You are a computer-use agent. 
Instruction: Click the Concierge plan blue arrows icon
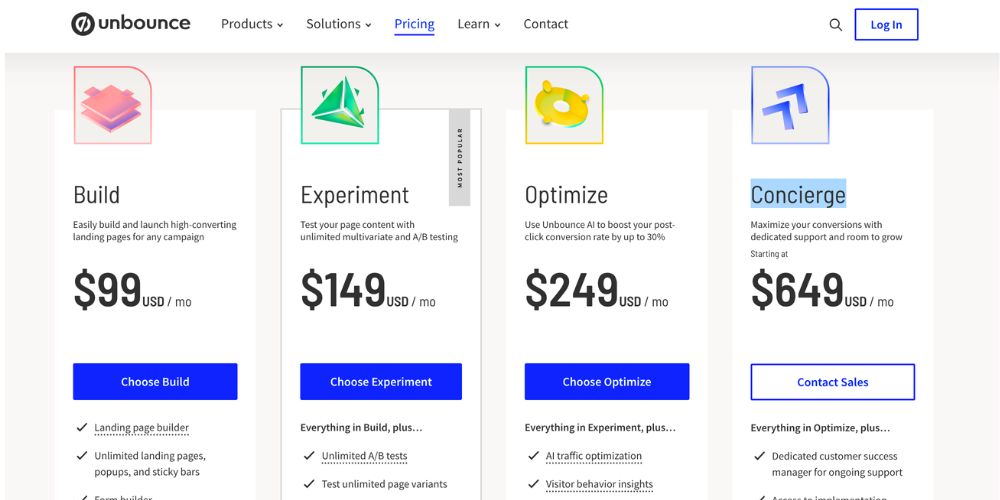[x=790, y=105]
